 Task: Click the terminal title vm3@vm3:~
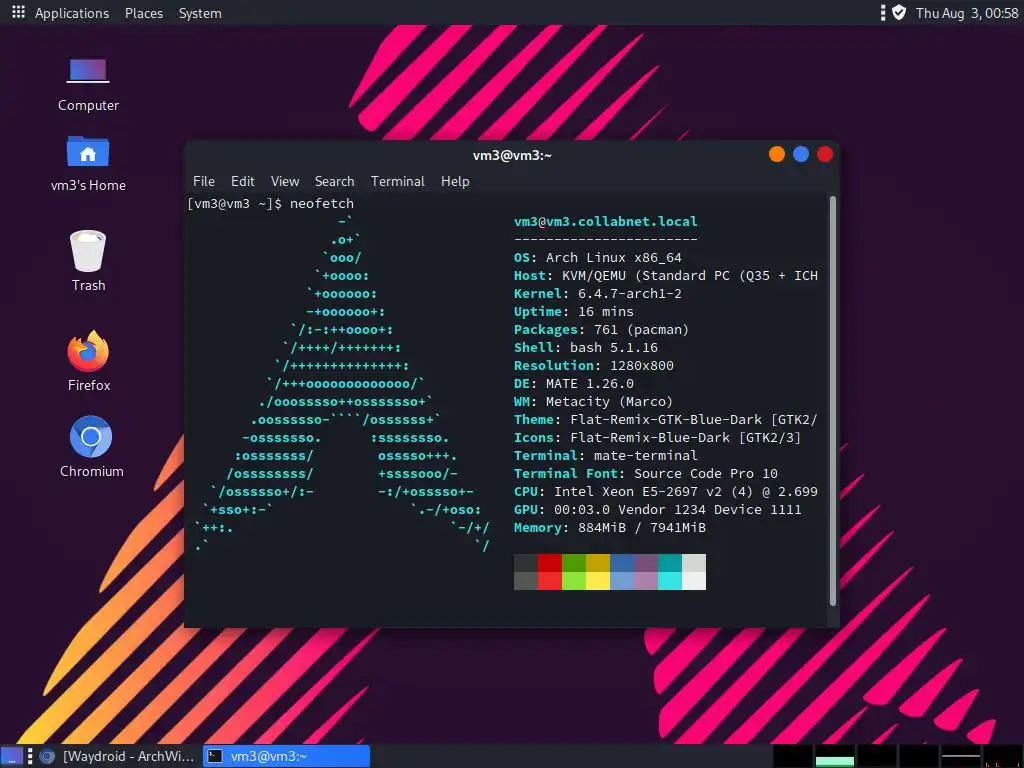click(512, 155)
